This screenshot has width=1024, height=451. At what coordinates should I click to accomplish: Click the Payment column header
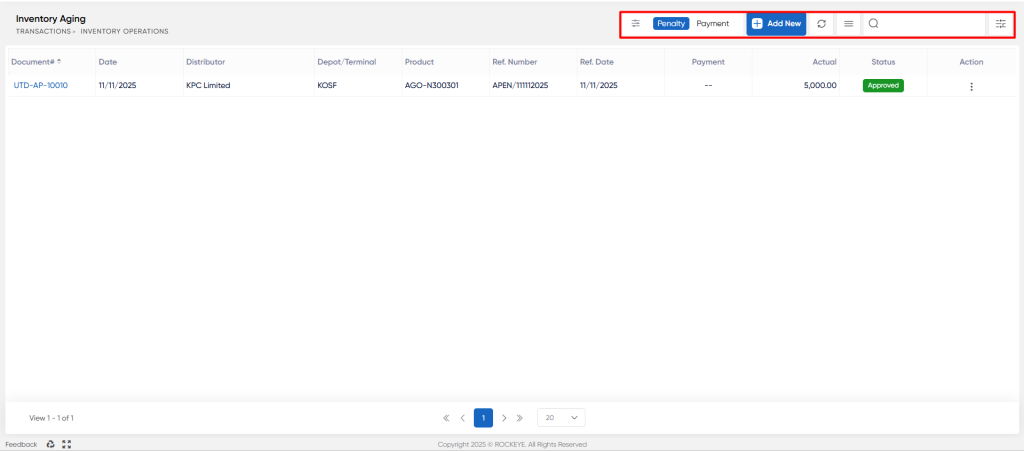709,62
